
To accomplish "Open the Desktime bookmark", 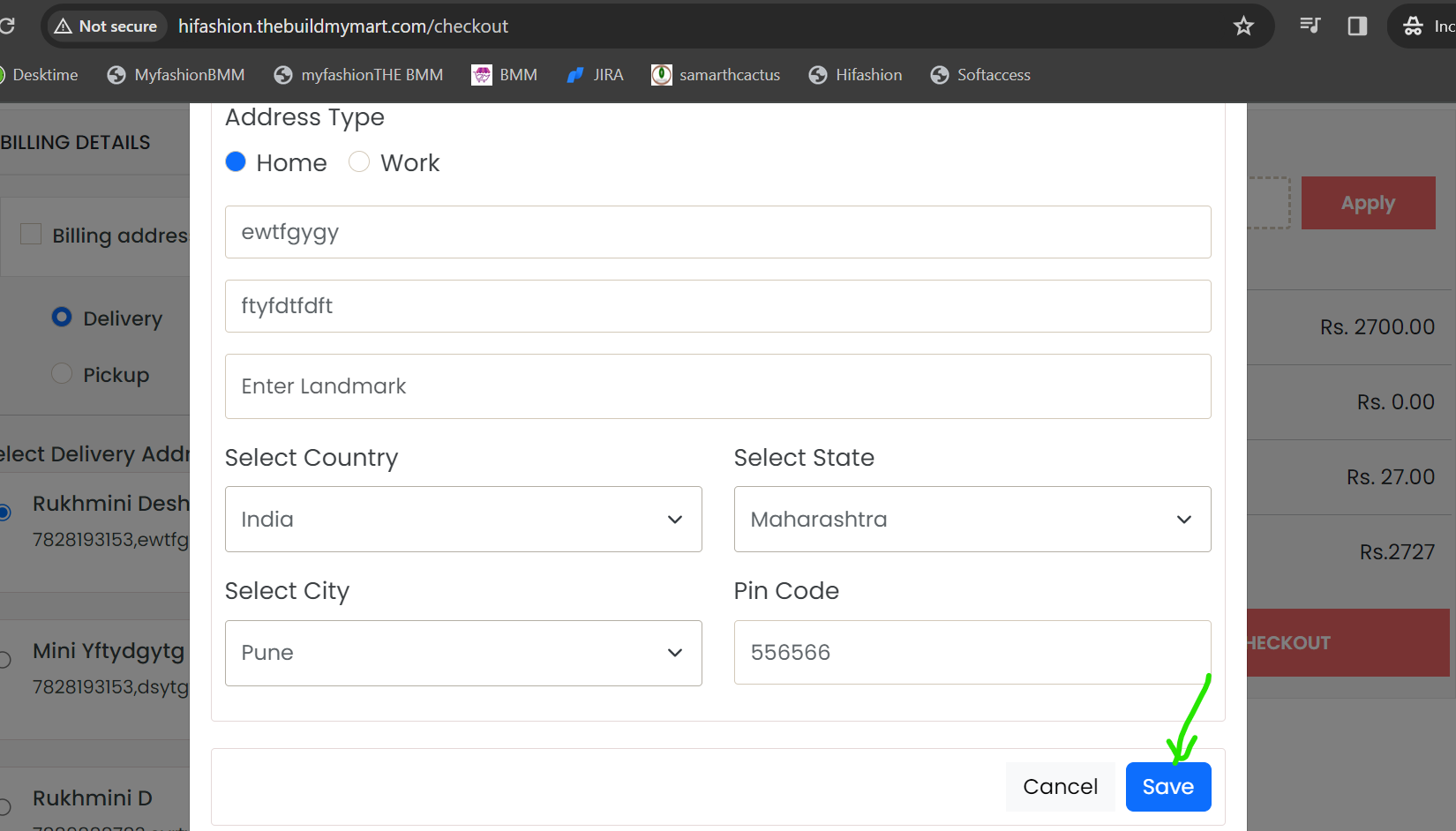I will click(39, 75).
